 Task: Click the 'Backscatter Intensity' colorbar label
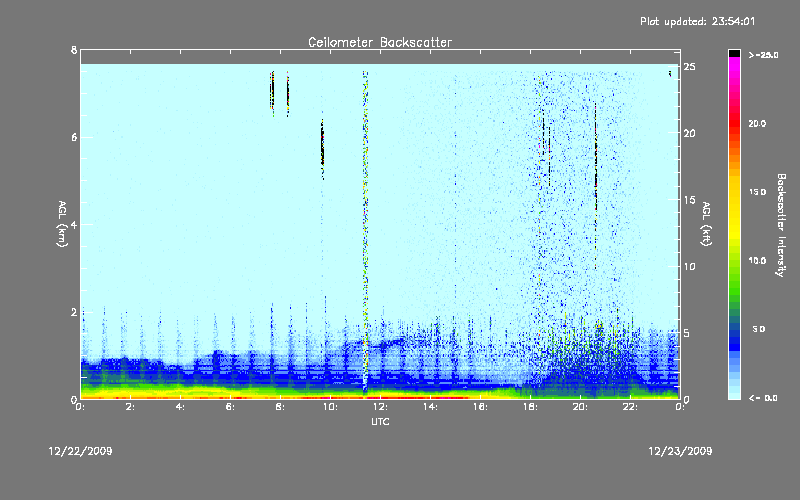click(x=781, y=225)
